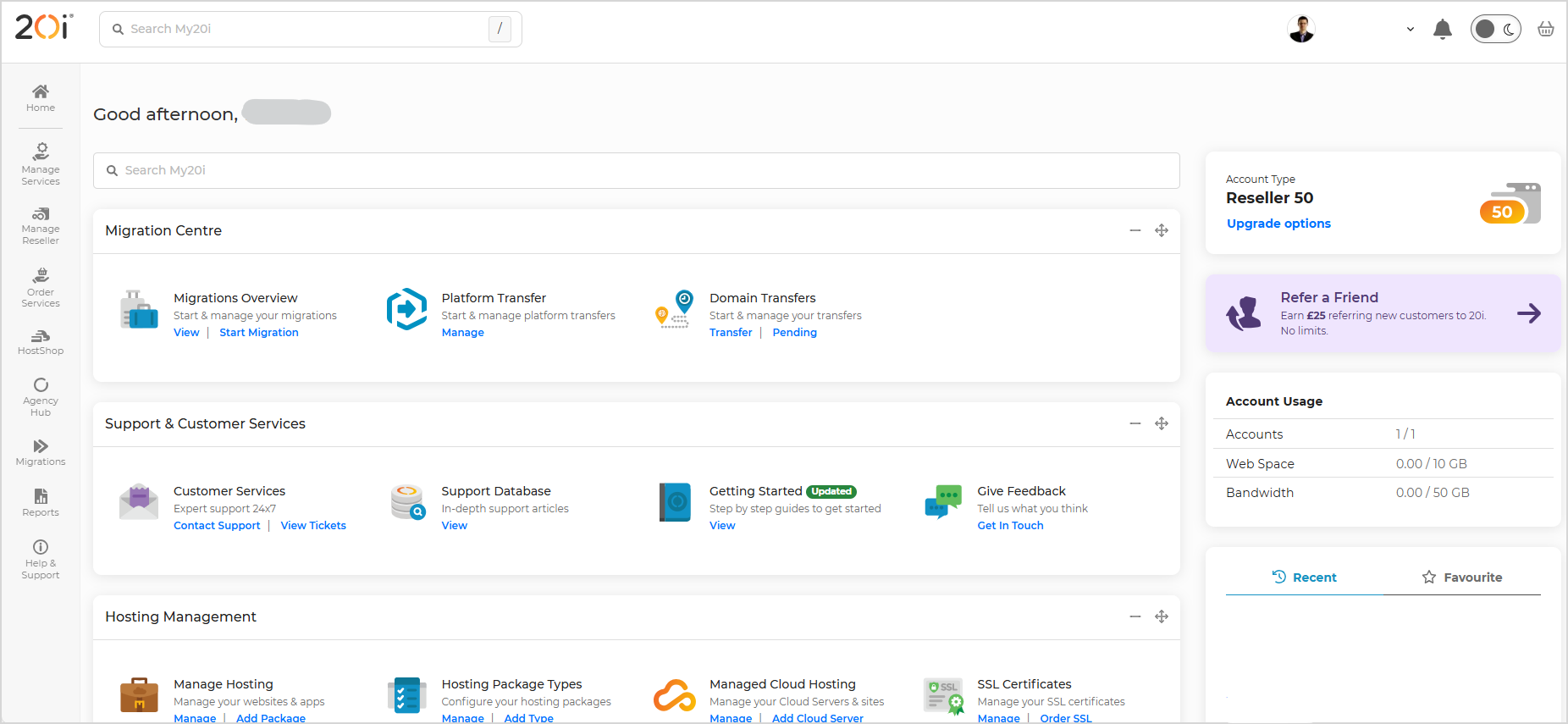1568x724 pixels.
Task: Open Migrations in sidebar
Action: pyautogui.click(x=41, y=452)
